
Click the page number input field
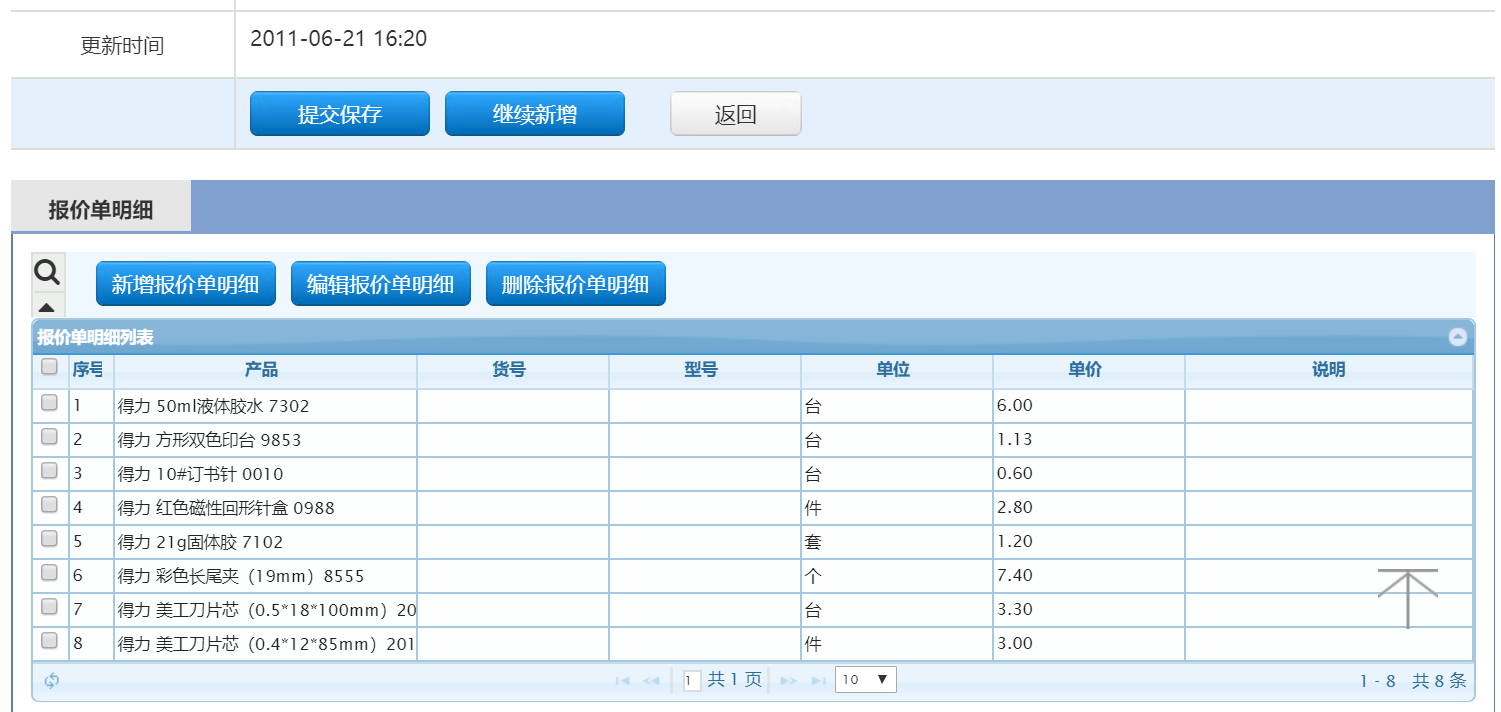(692, 681)
